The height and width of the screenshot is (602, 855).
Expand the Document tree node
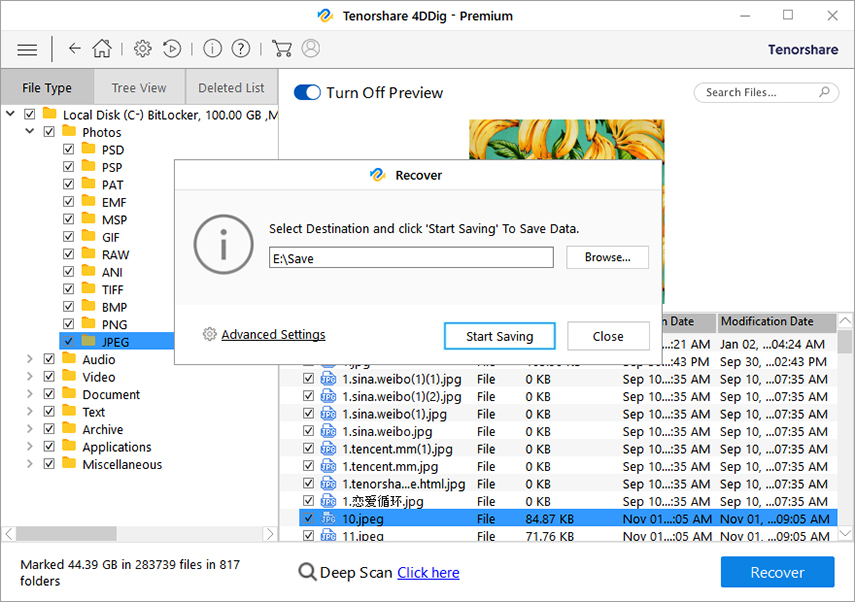click(30, 394)
